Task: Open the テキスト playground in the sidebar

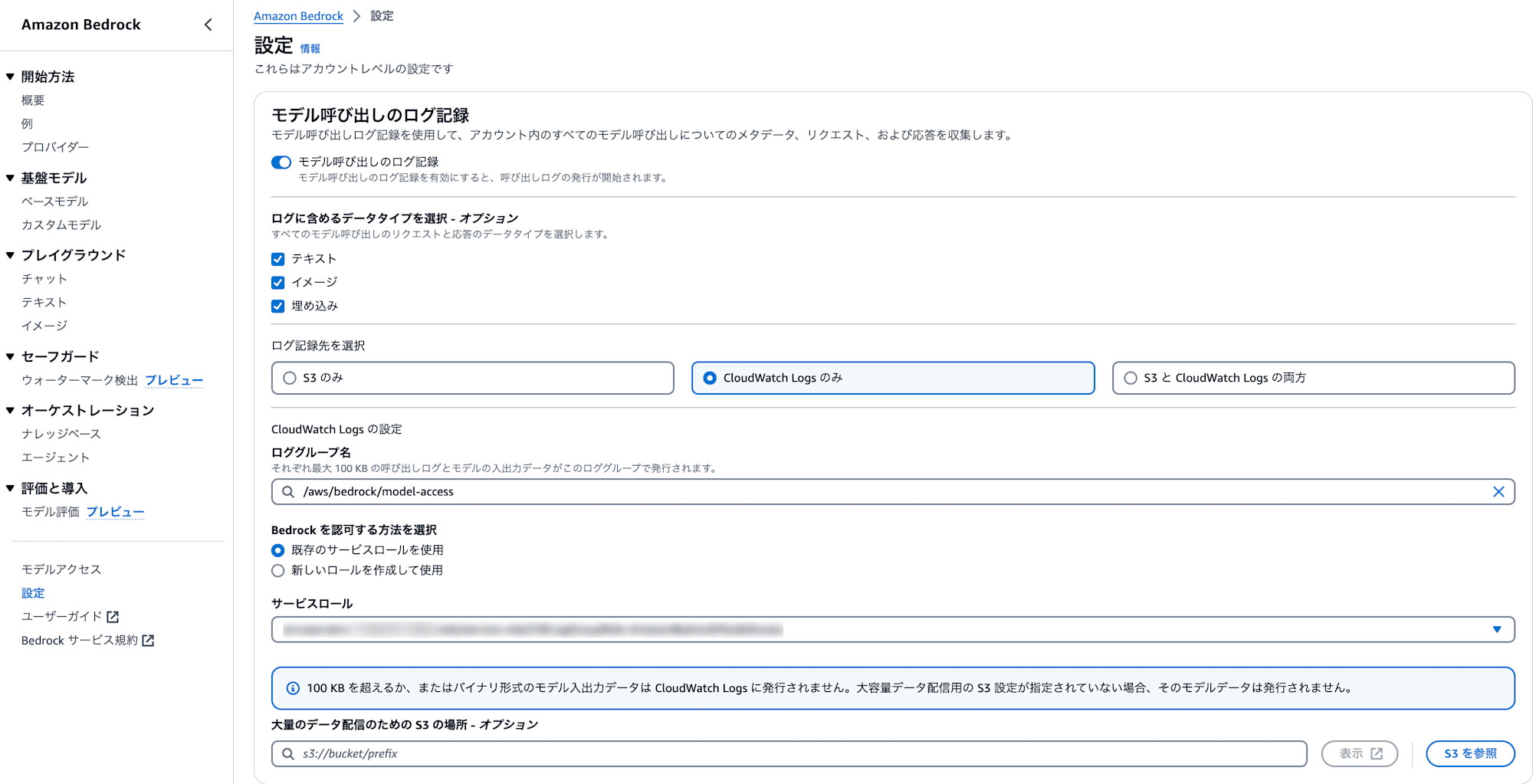Action: click(x=44, y=303)
